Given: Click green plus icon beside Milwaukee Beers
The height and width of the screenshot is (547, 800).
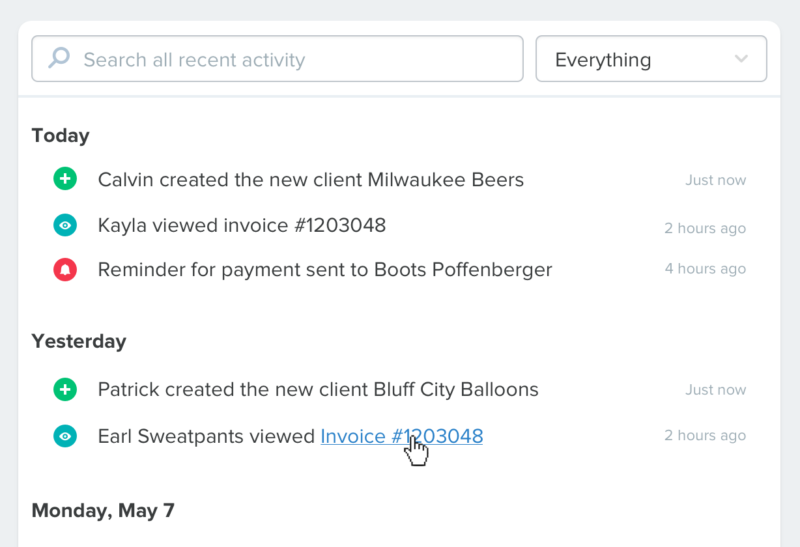Looking at the screenshot, I should click(x=65, y=179).
